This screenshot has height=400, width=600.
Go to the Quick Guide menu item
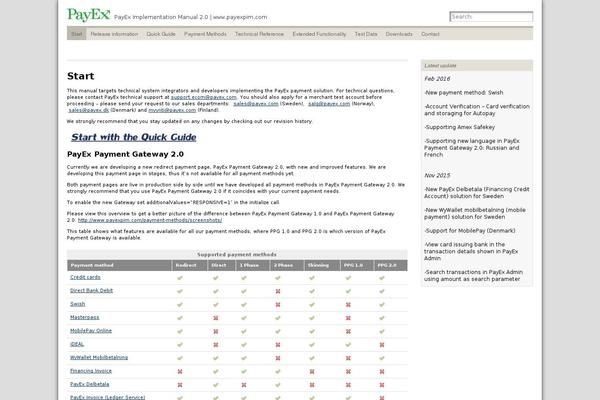tap(161, 34)
